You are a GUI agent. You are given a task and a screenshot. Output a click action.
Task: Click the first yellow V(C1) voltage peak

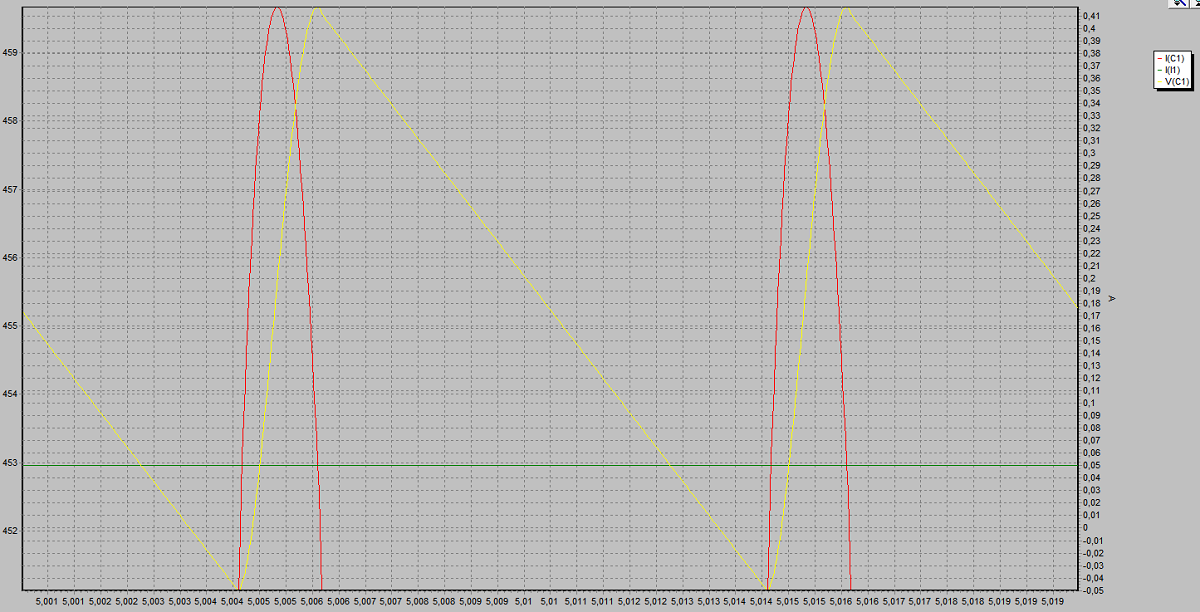317,9
